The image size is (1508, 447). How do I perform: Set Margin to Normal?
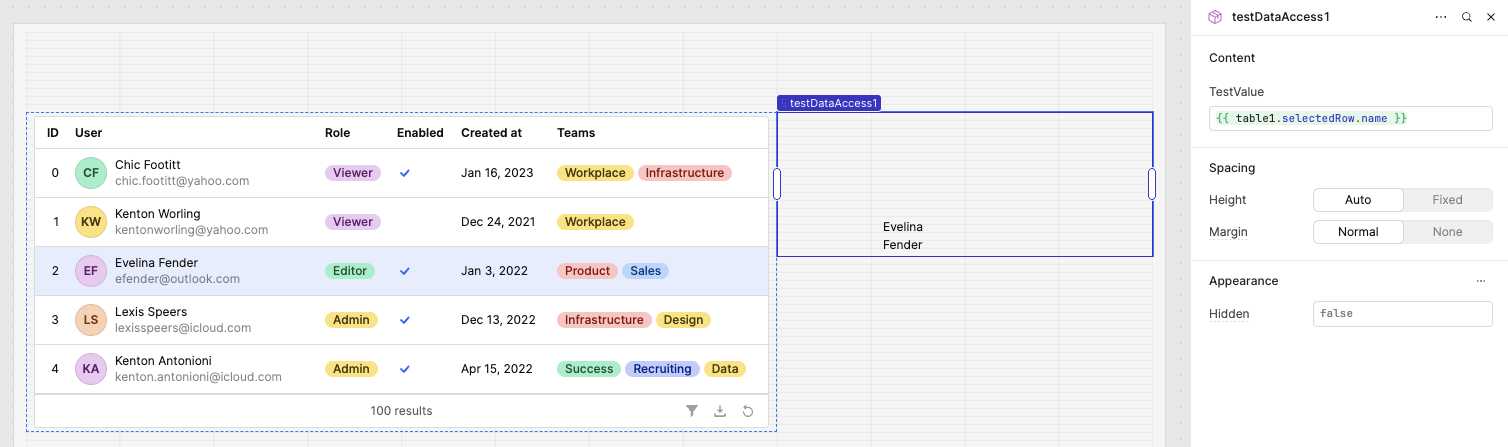pos(1358,232)
